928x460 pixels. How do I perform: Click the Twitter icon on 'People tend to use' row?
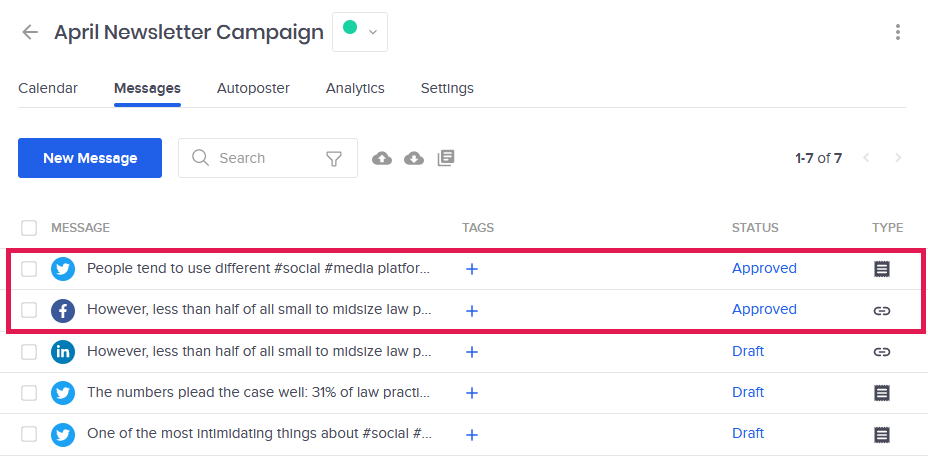[63, 269]
